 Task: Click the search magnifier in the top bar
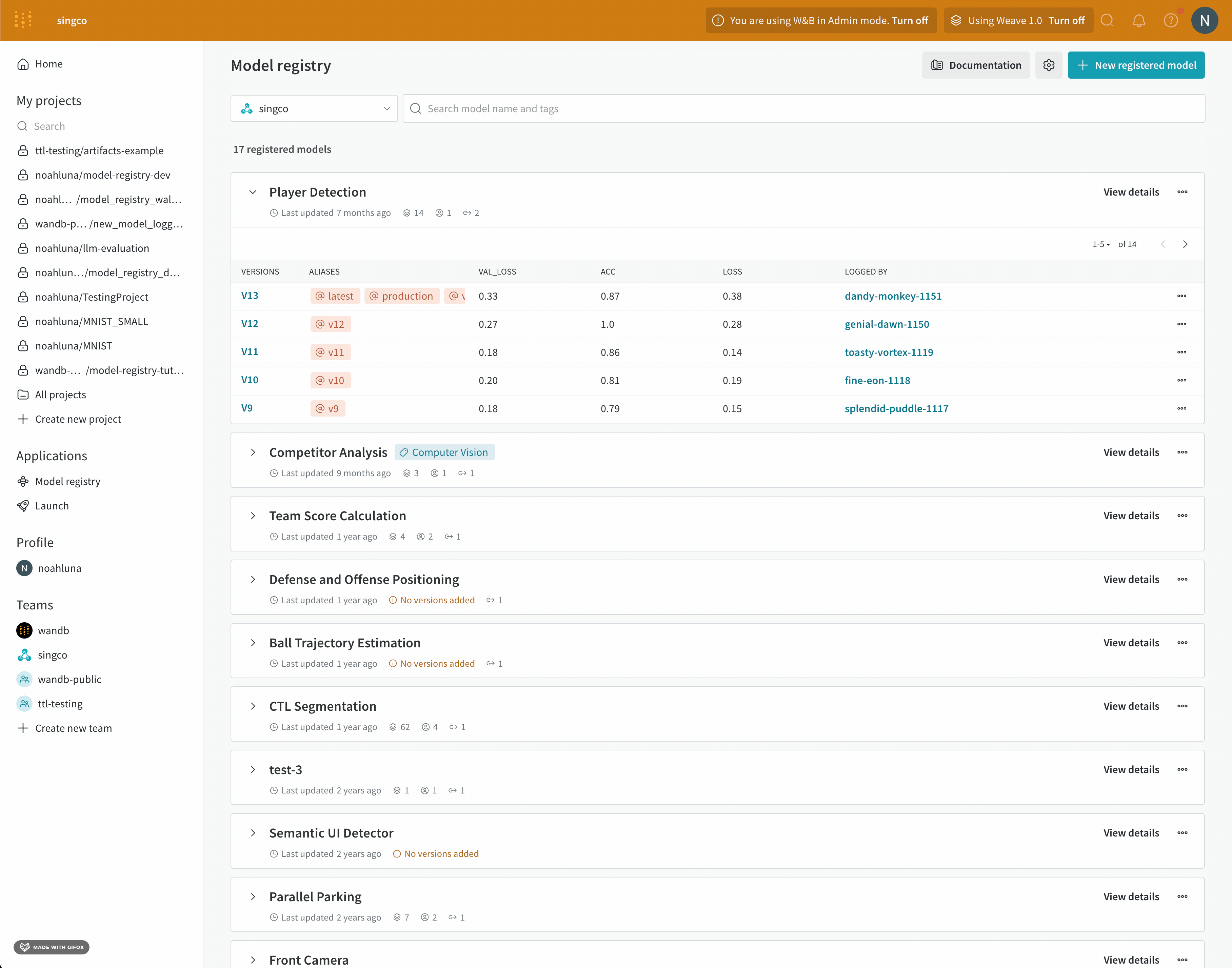coord(1107,20)
